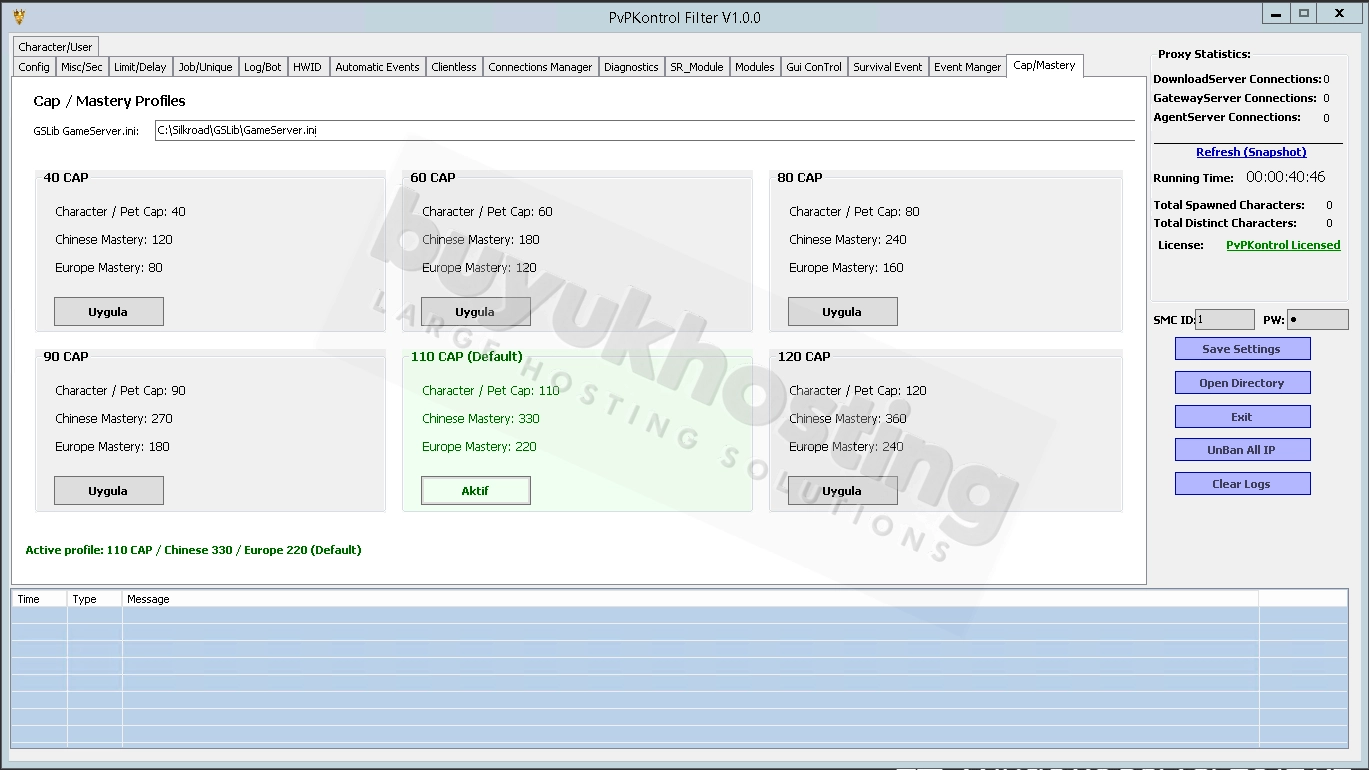Click the Aktif button in 110 CAP
Image resolution: width=1369 pixels, height=770 pixels.
click(475, 490)
